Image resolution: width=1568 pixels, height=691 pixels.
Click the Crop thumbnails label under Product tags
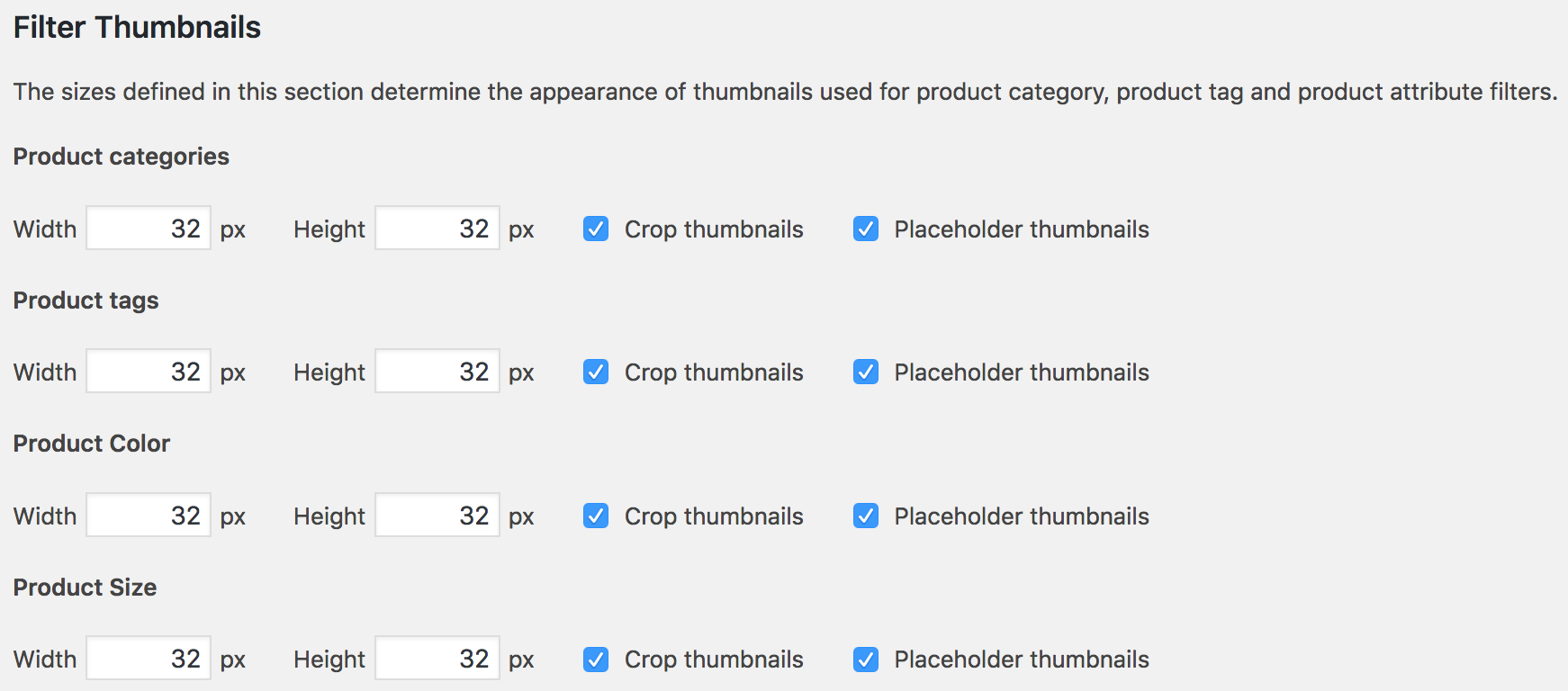coord(713,372)
